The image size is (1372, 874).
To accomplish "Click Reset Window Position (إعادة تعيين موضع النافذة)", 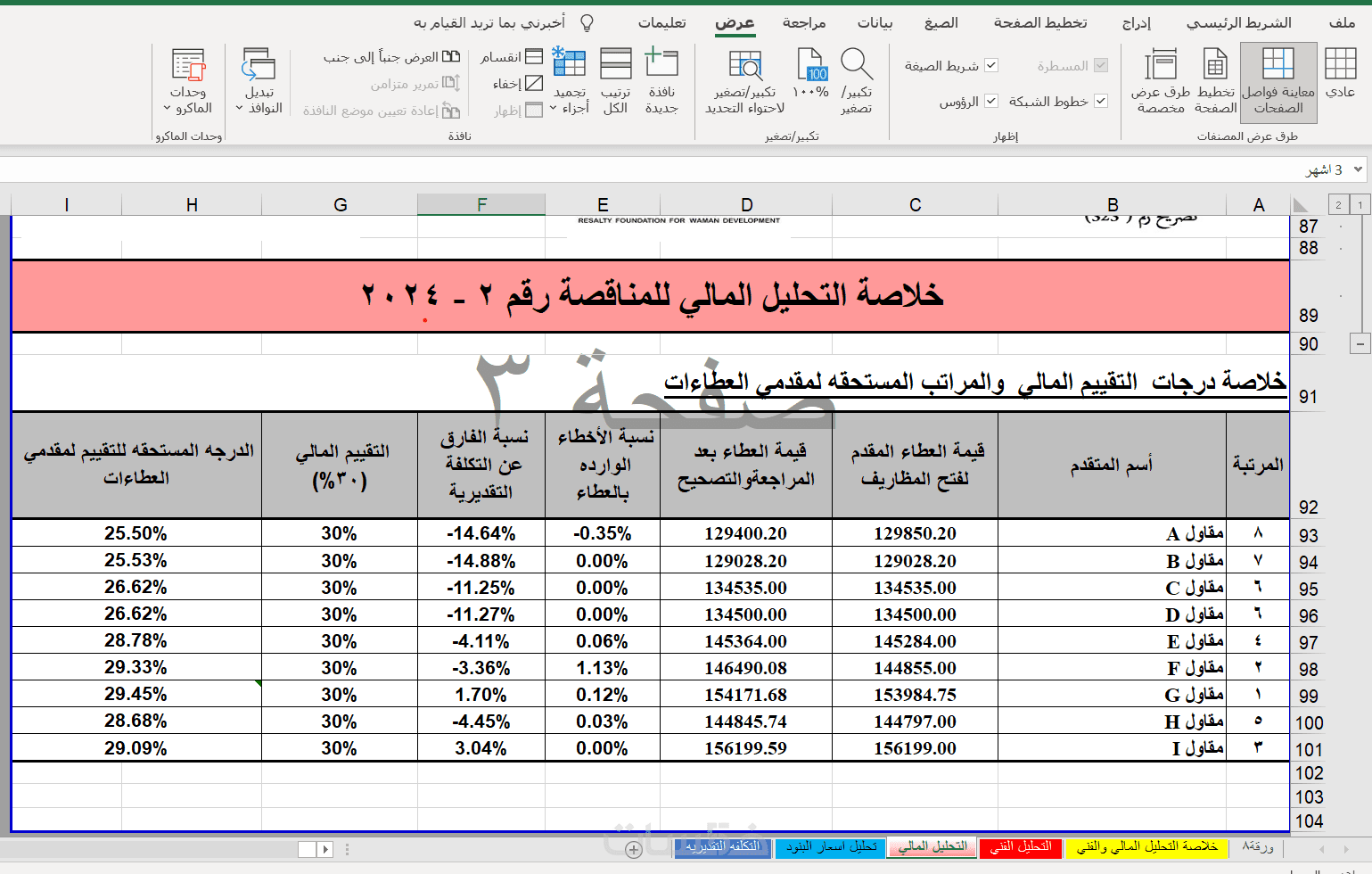I will click(382, 111).
